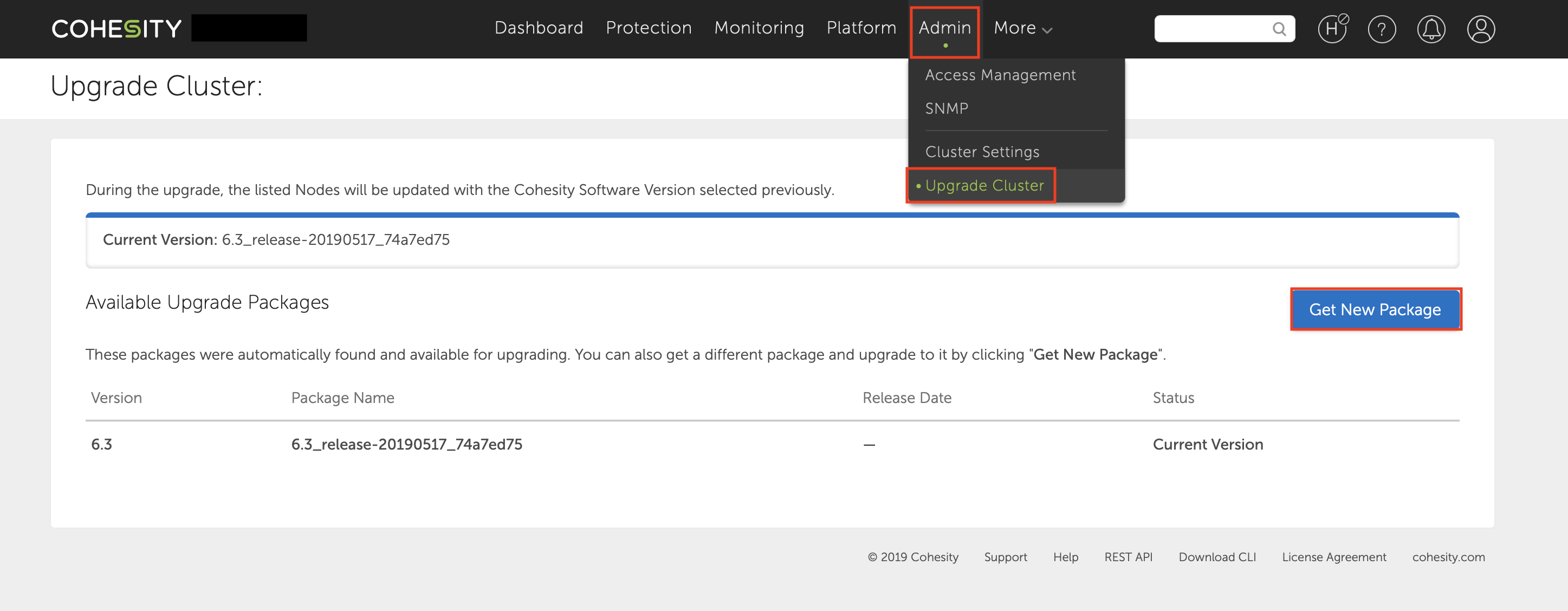
Task: Click the Cohesity logo
Action: [x=116, y=29]
